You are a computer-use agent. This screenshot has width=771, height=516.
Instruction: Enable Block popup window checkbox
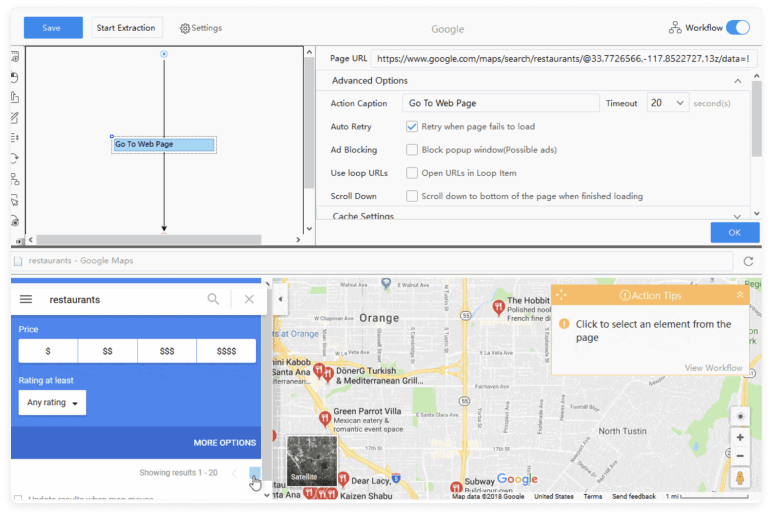coord(412,150)
